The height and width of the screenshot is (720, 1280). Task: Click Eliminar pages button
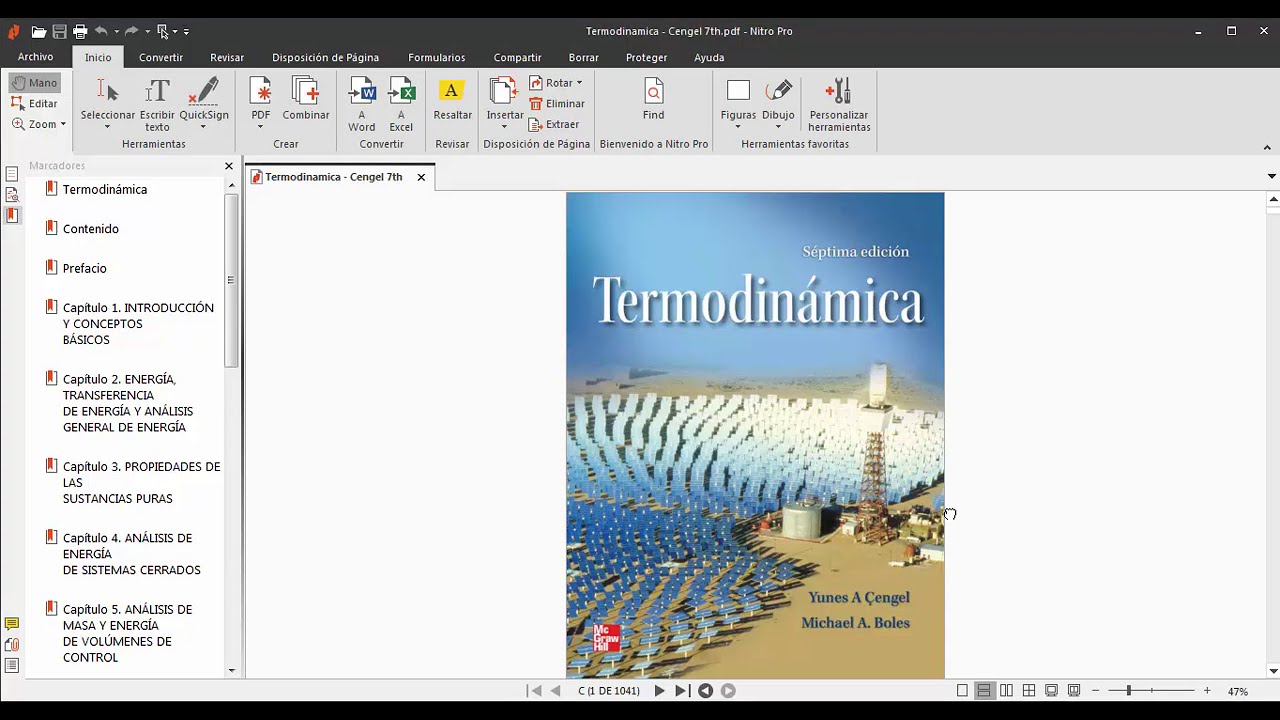pyautogui.click(x=557, y=104)
